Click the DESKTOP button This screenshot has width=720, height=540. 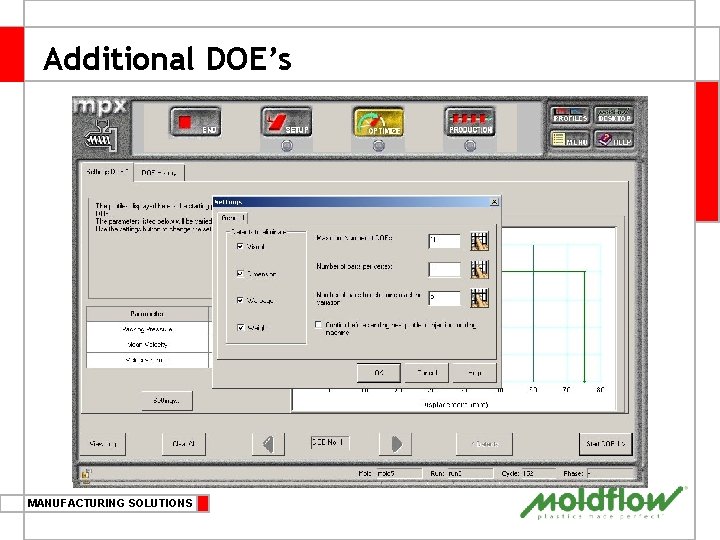tap(614, 115)
